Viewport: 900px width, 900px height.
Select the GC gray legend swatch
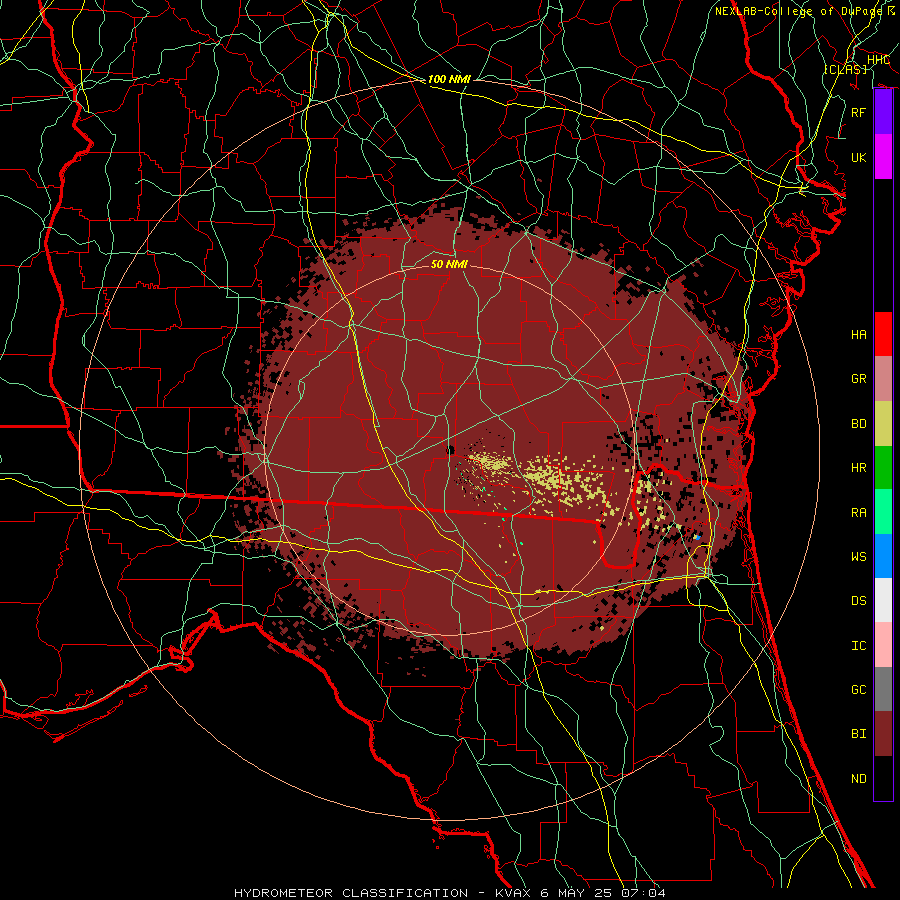(x=883, y=689)
